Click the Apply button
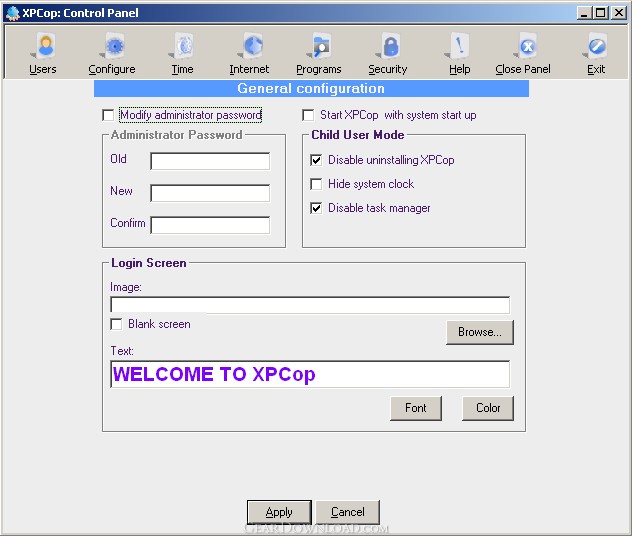 [x=279, y=512]
